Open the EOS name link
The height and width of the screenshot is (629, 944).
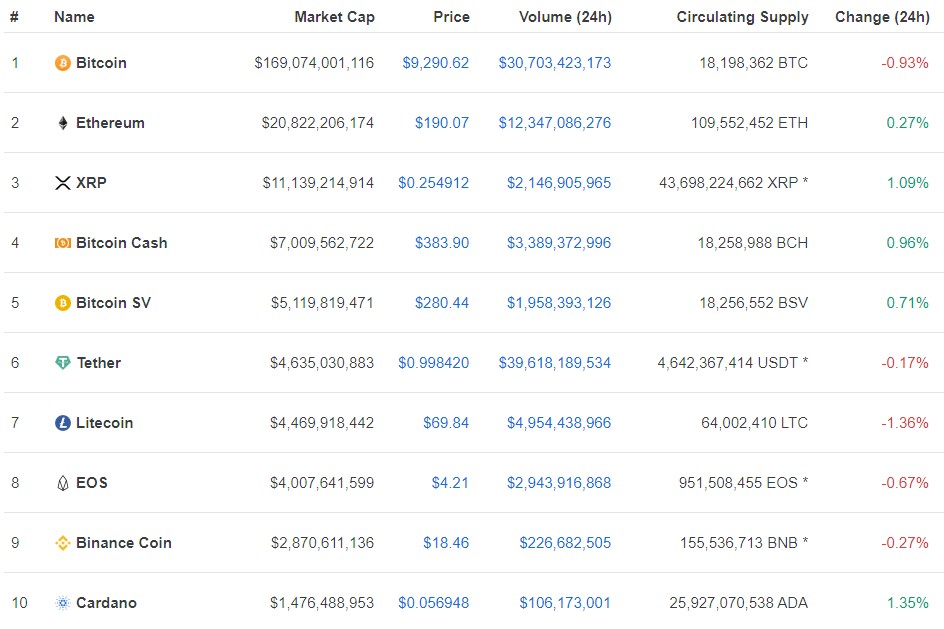coord(92,483)
